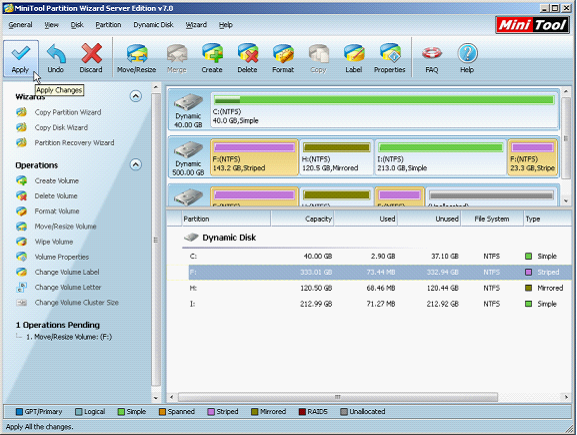This screenshot has height=435, width=577.
Task: Collapse the Wizards panel section
Action: pos(136,96)
